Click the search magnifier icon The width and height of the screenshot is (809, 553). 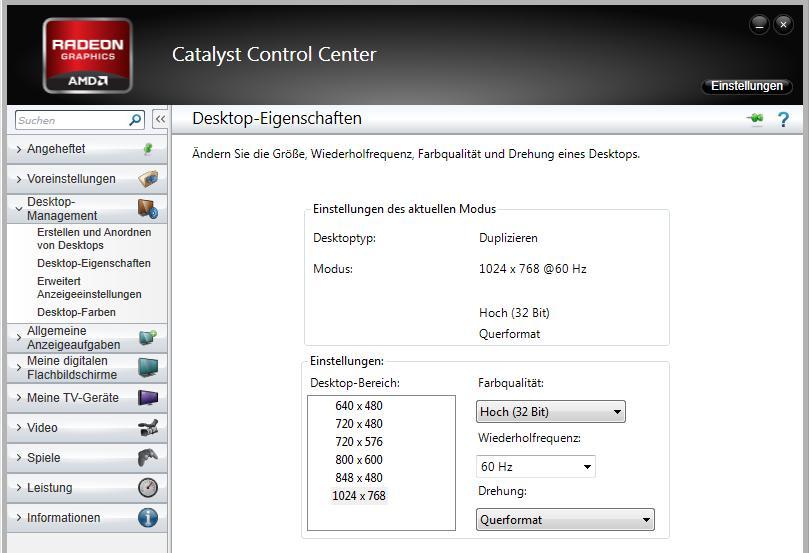click(136, 120)
